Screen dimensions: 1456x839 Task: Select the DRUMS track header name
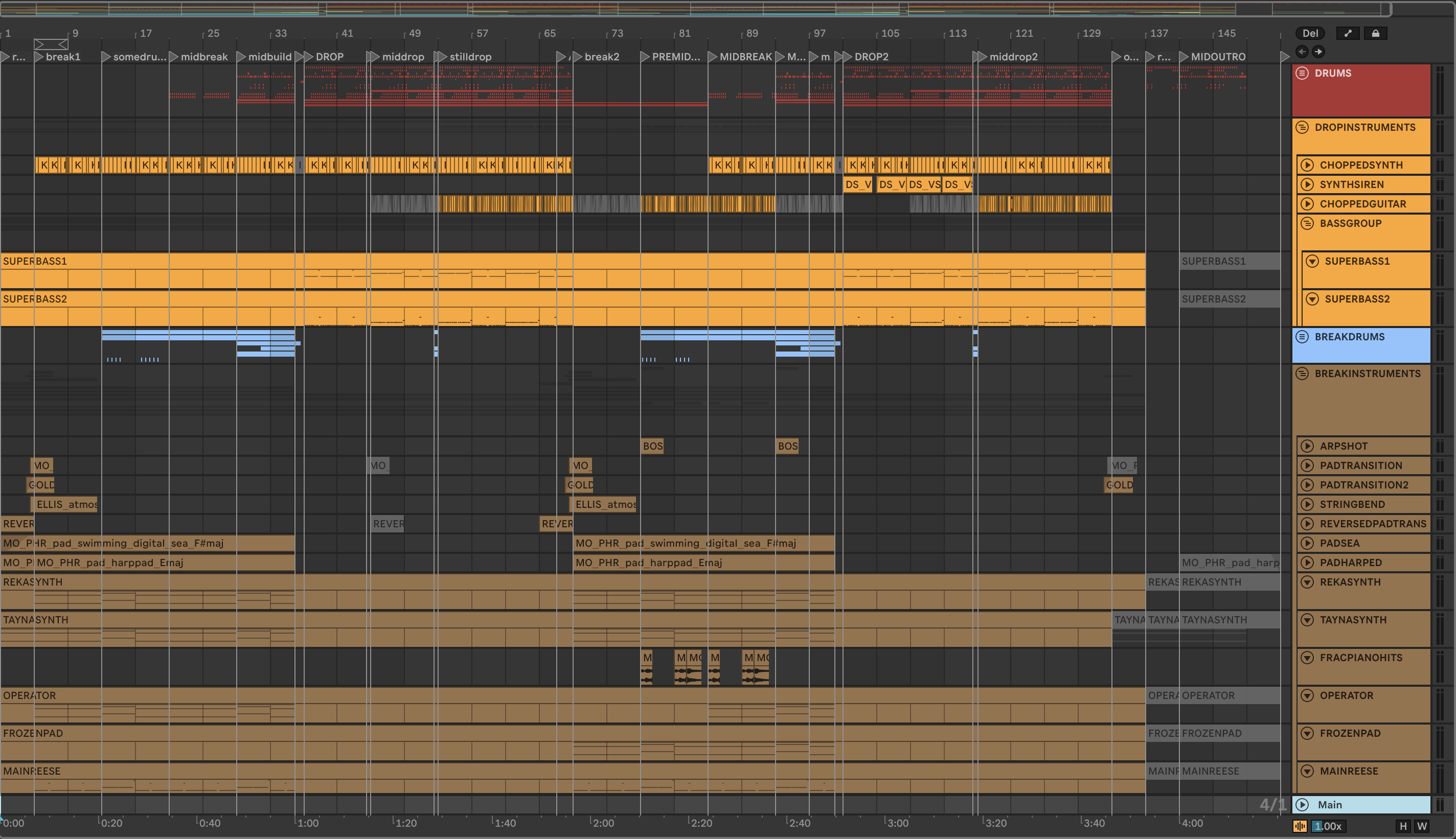tap(1333, 73)
